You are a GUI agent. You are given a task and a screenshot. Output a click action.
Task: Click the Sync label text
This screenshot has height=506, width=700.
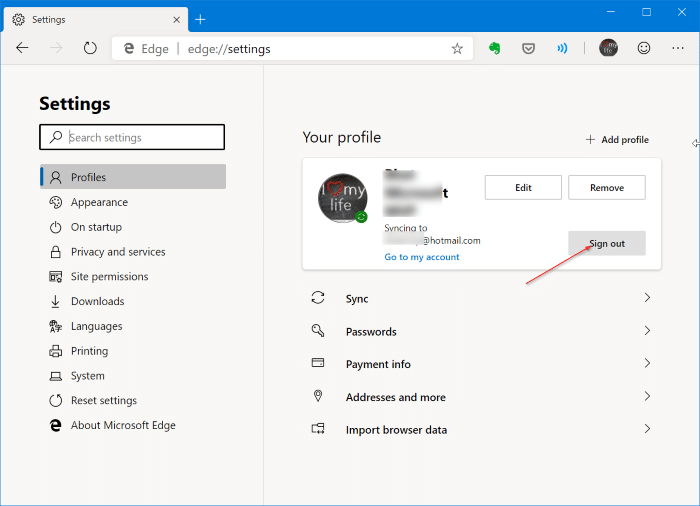coord(357,299)
